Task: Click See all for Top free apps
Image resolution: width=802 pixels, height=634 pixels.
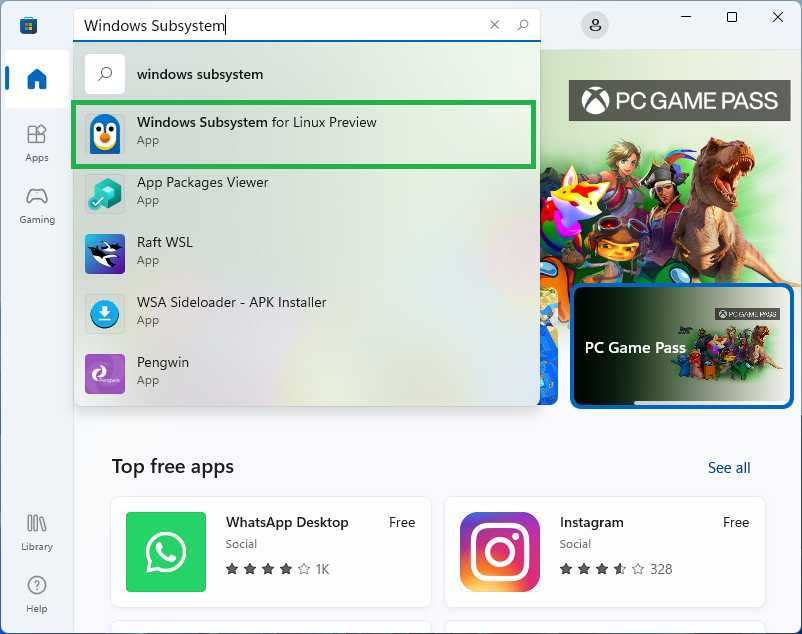Action: [729, 468]
